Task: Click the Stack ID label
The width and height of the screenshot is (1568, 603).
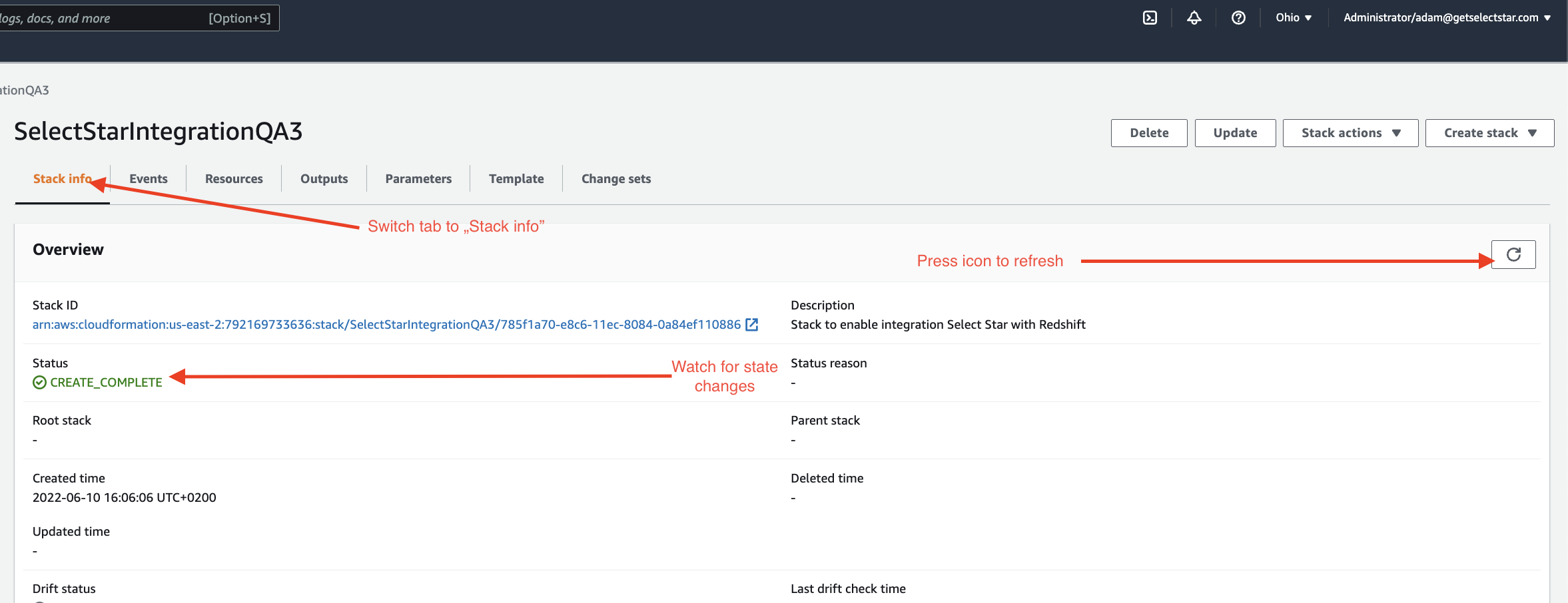Action: 55,305
